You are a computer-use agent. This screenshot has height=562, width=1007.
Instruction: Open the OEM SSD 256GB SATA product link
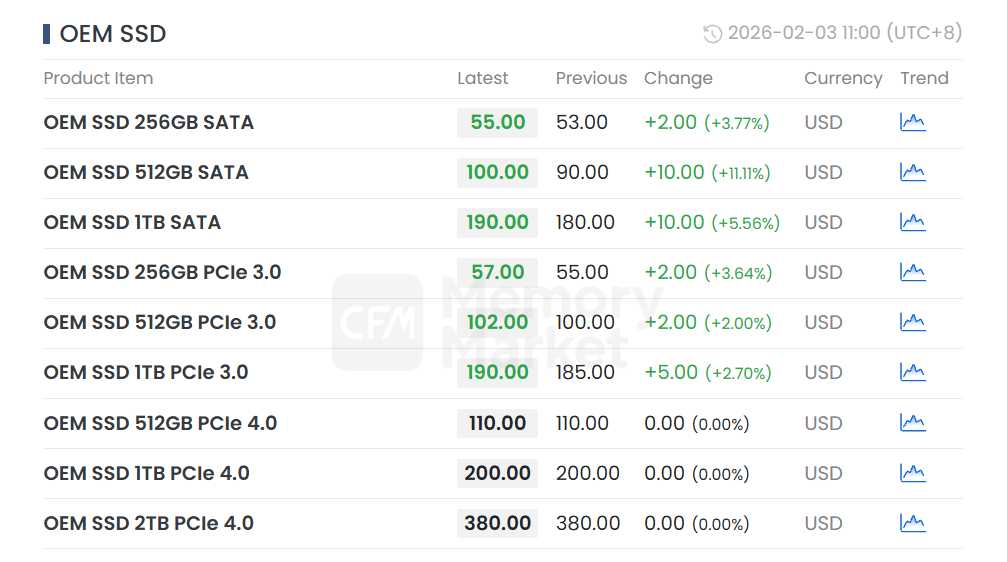click(x=149, y=122)
